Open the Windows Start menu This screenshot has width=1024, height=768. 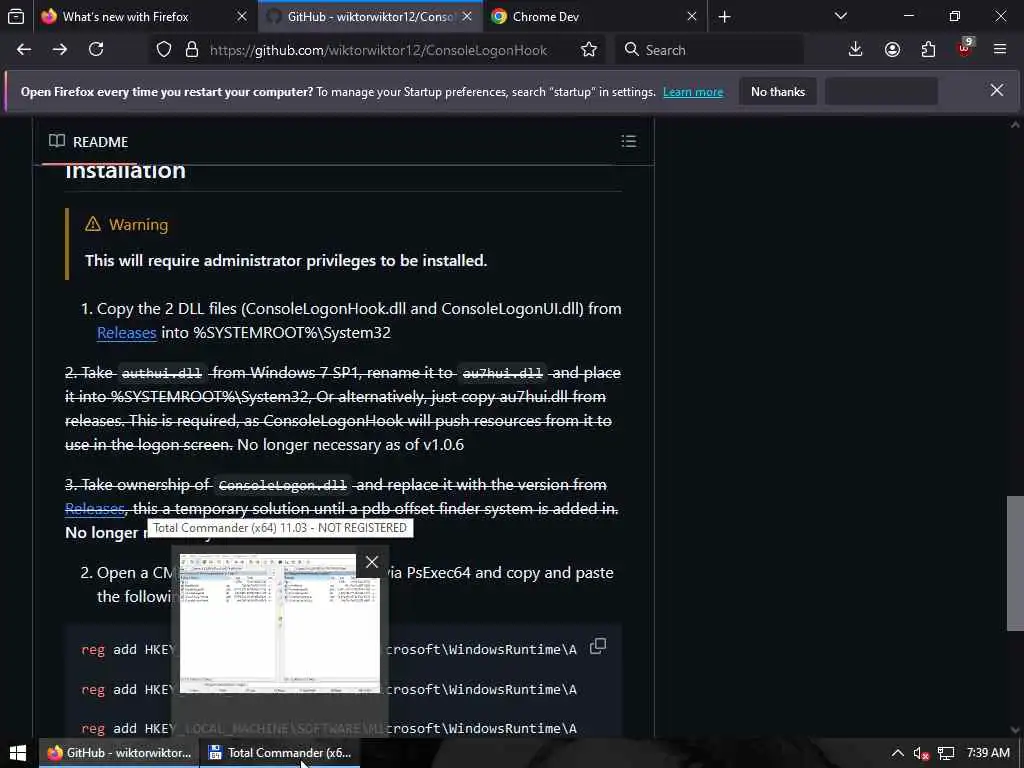pyautogui.click(x=18, y=753)
